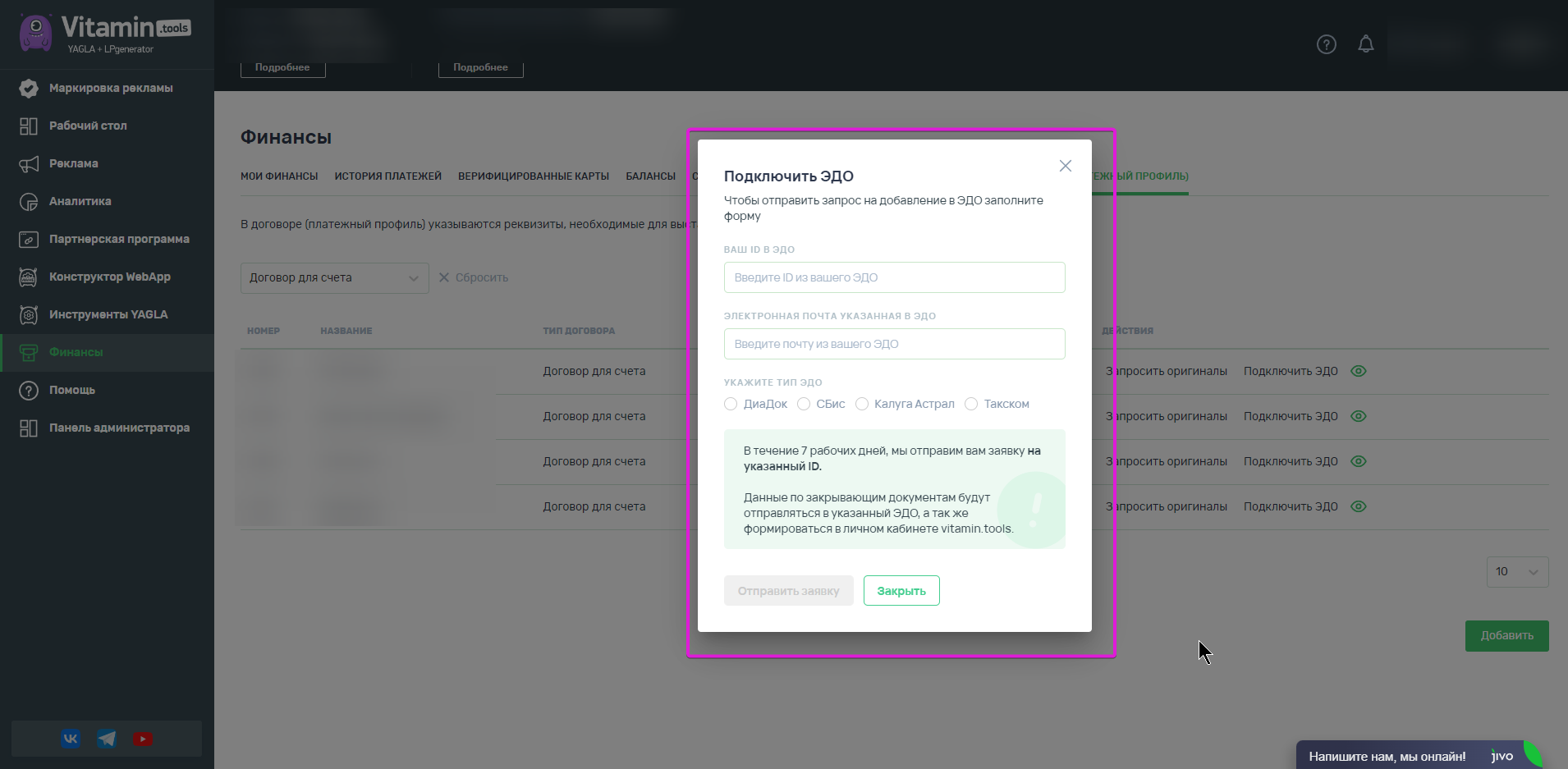This screenshot has height=769, width=1568.
Task: Click the right Подробнее button in header
Action: click(x=481, y=68)
